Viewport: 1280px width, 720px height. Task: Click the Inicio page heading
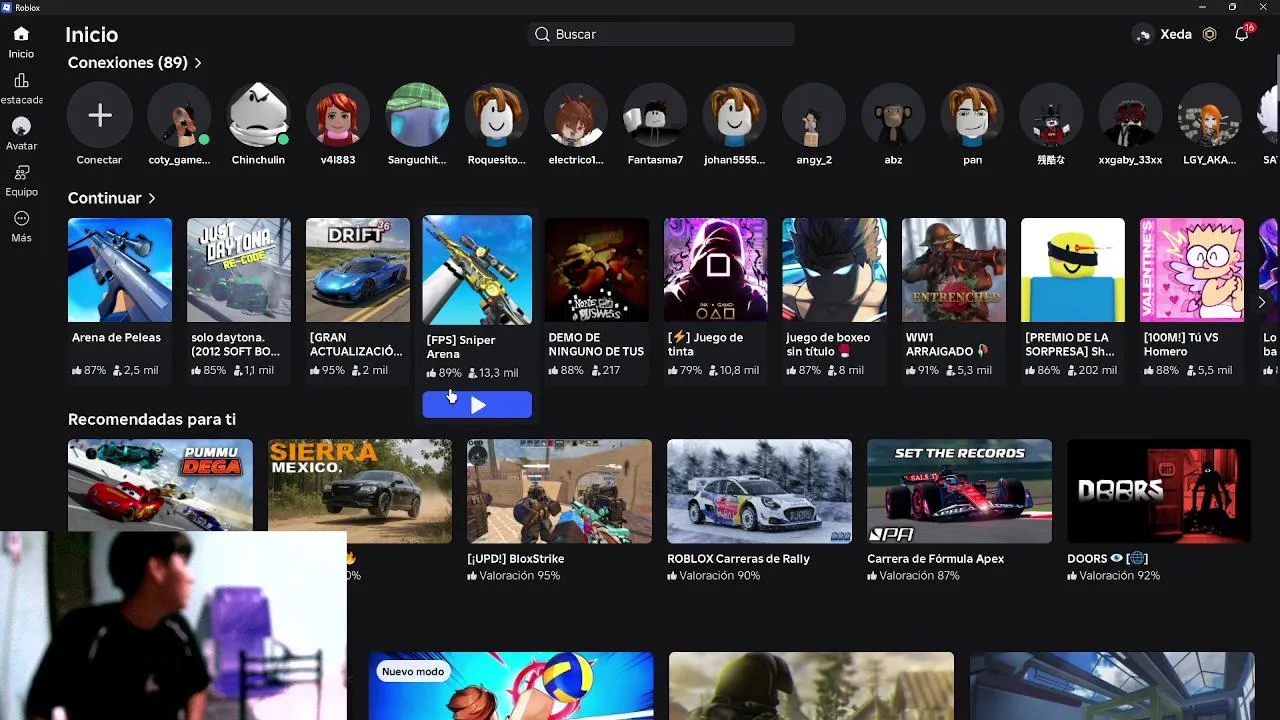pyautogui.click(x=92, y=35)
